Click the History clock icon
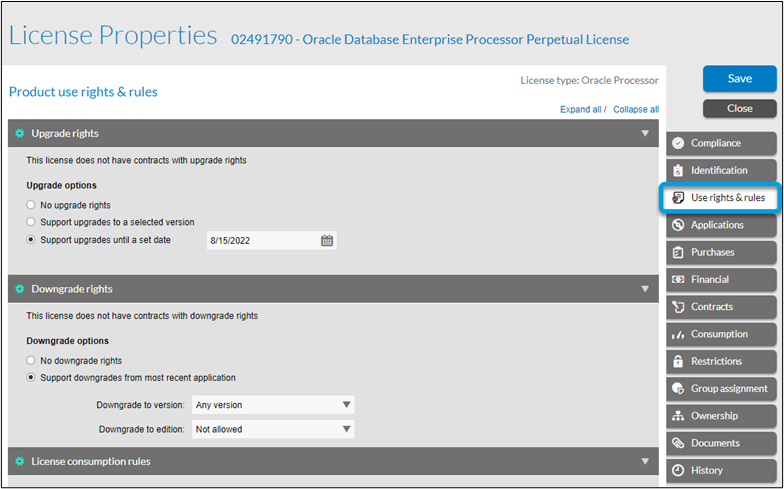This screenshot has width=784, height=489. (x=678, y=470)
